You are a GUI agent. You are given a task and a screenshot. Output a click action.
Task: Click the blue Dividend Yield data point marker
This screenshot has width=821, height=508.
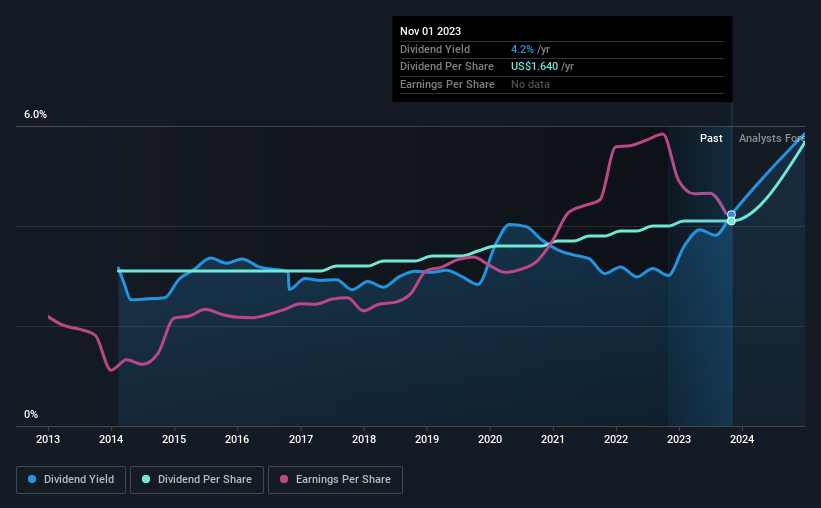pos(731,214)
